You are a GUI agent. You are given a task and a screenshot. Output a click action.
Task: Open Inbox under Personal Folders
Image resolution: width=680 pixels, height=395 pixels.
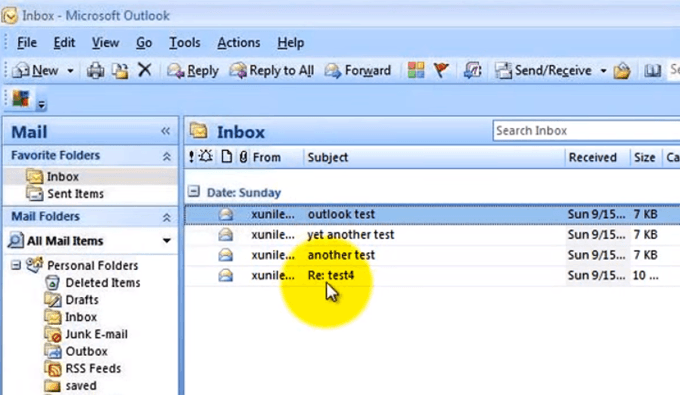point(81,317)
